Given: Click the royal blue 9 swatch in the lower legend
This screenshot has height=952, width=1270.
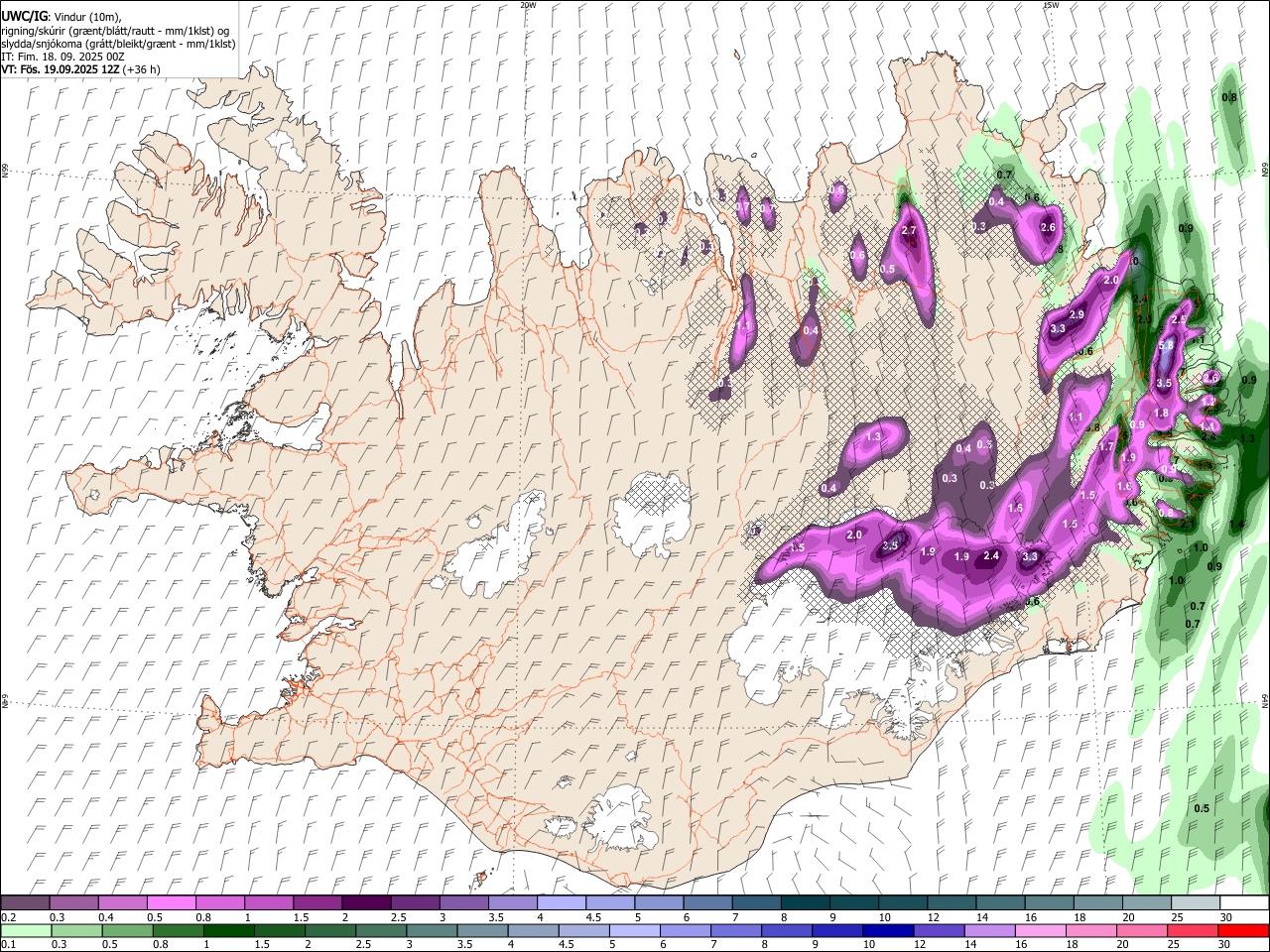Looking at the screenshot, I should [x=837, y=930].
